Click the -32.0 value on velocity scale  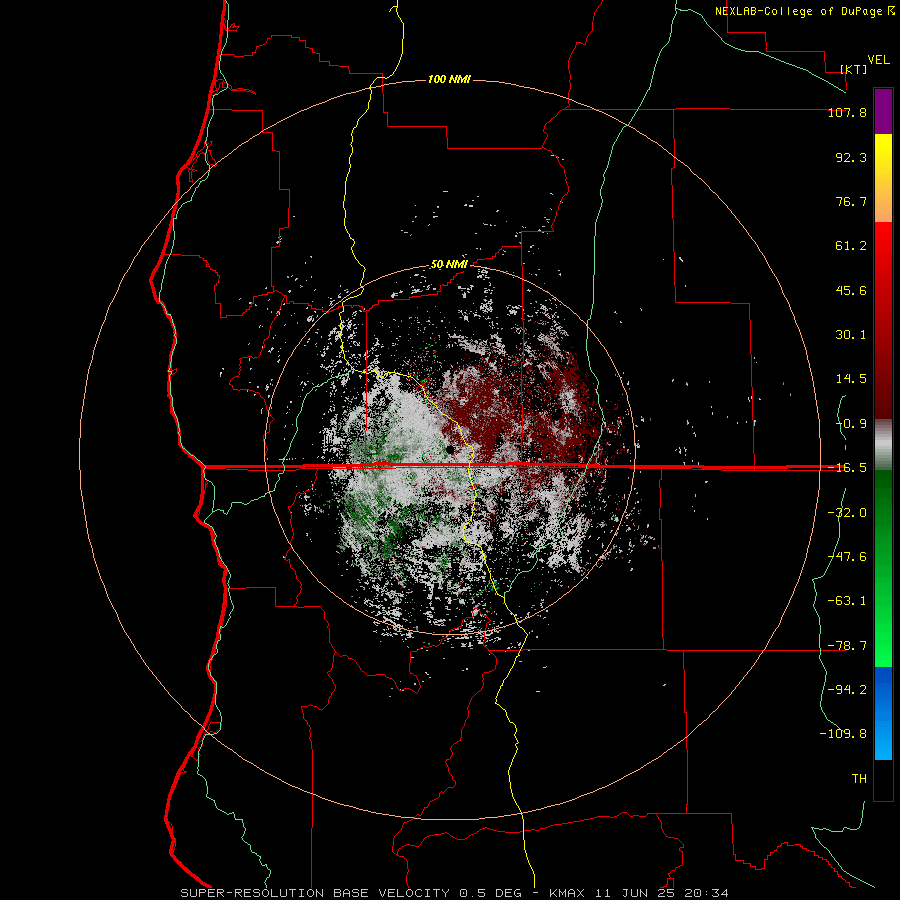tap(847, 513)
